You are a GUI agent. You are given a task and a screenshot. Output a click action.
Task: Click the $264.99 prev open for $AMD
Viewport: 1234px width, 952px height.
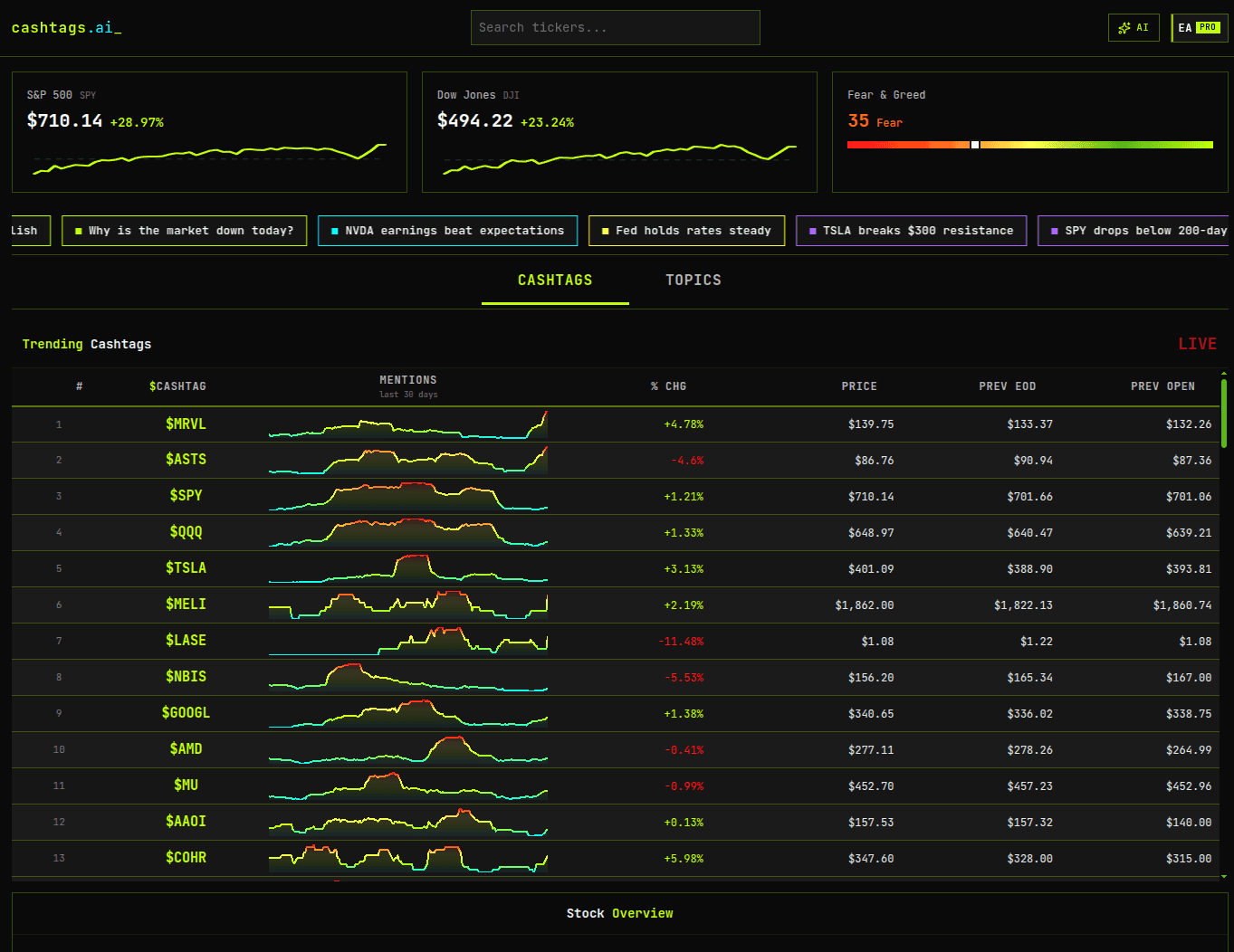(x=1189, y=750)
